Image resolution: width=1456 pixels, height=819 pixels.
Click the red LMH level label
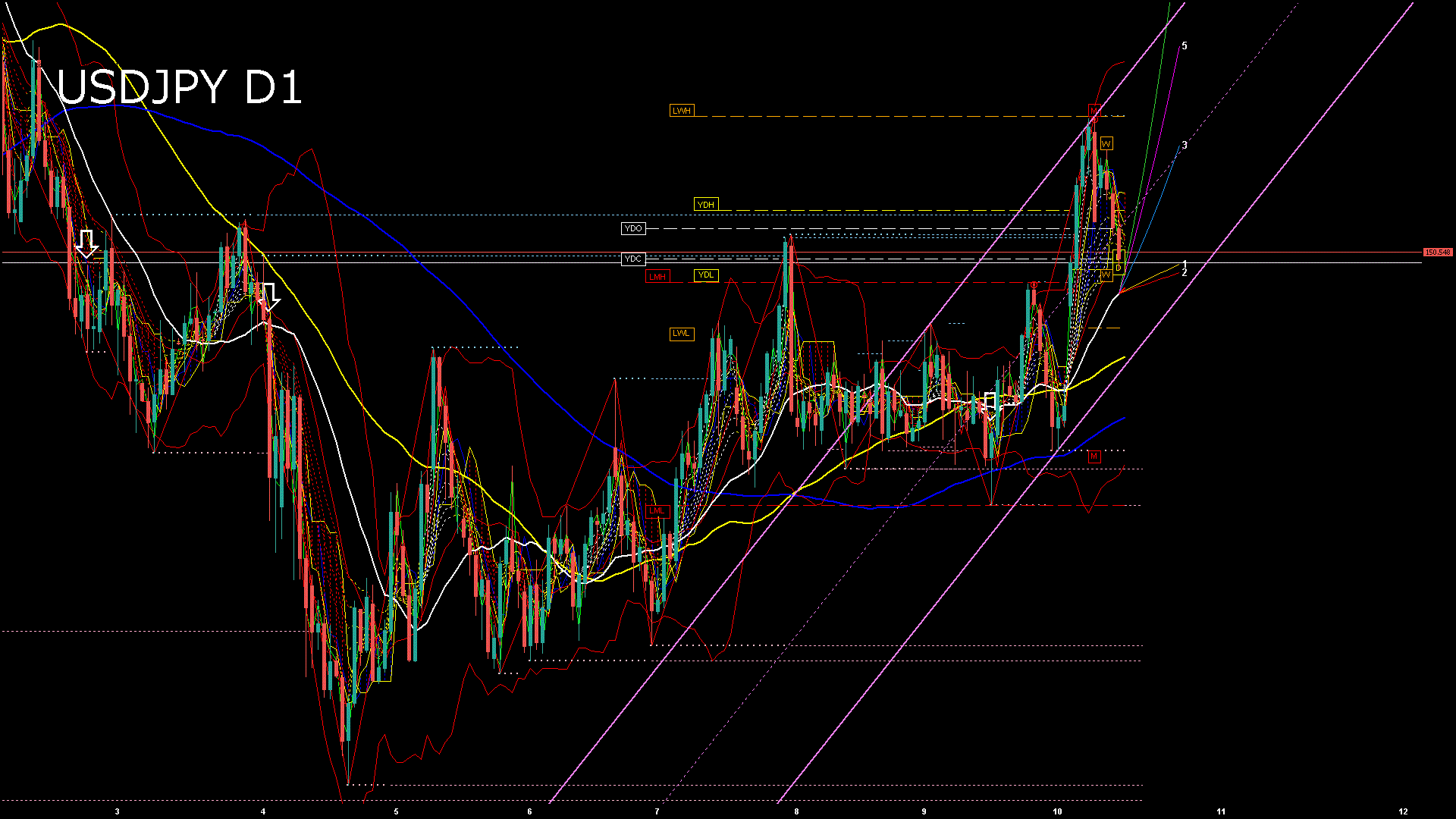pos(657,277)
